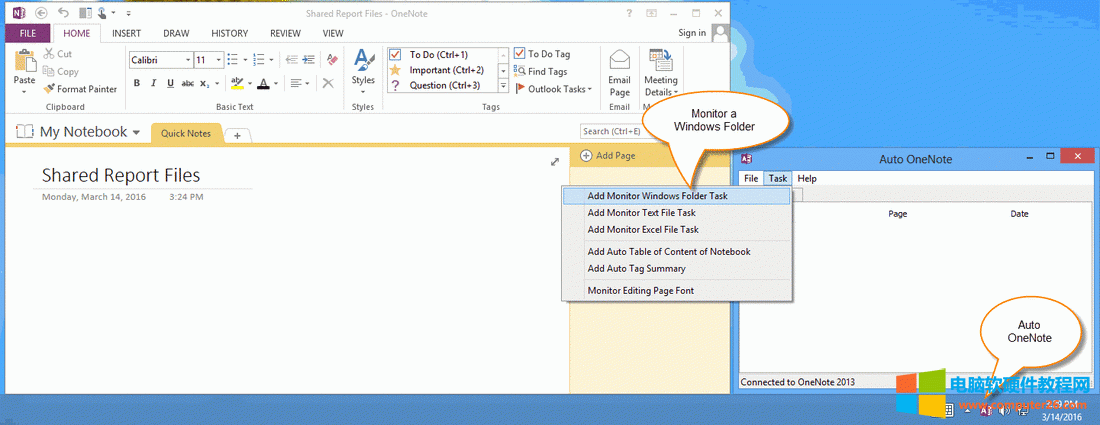
Task: Click the Format Painter icon
Action: coord(49,89)
